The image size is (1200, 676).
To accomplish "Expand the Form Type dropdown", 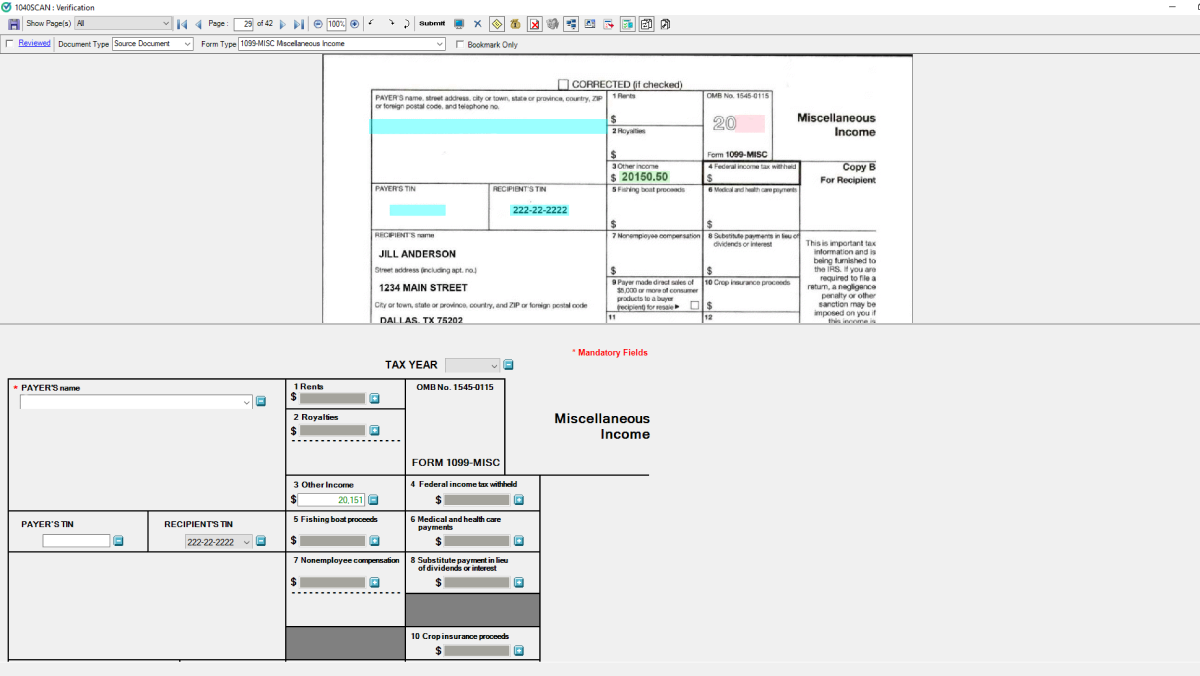I will click(x=440, y=44).
